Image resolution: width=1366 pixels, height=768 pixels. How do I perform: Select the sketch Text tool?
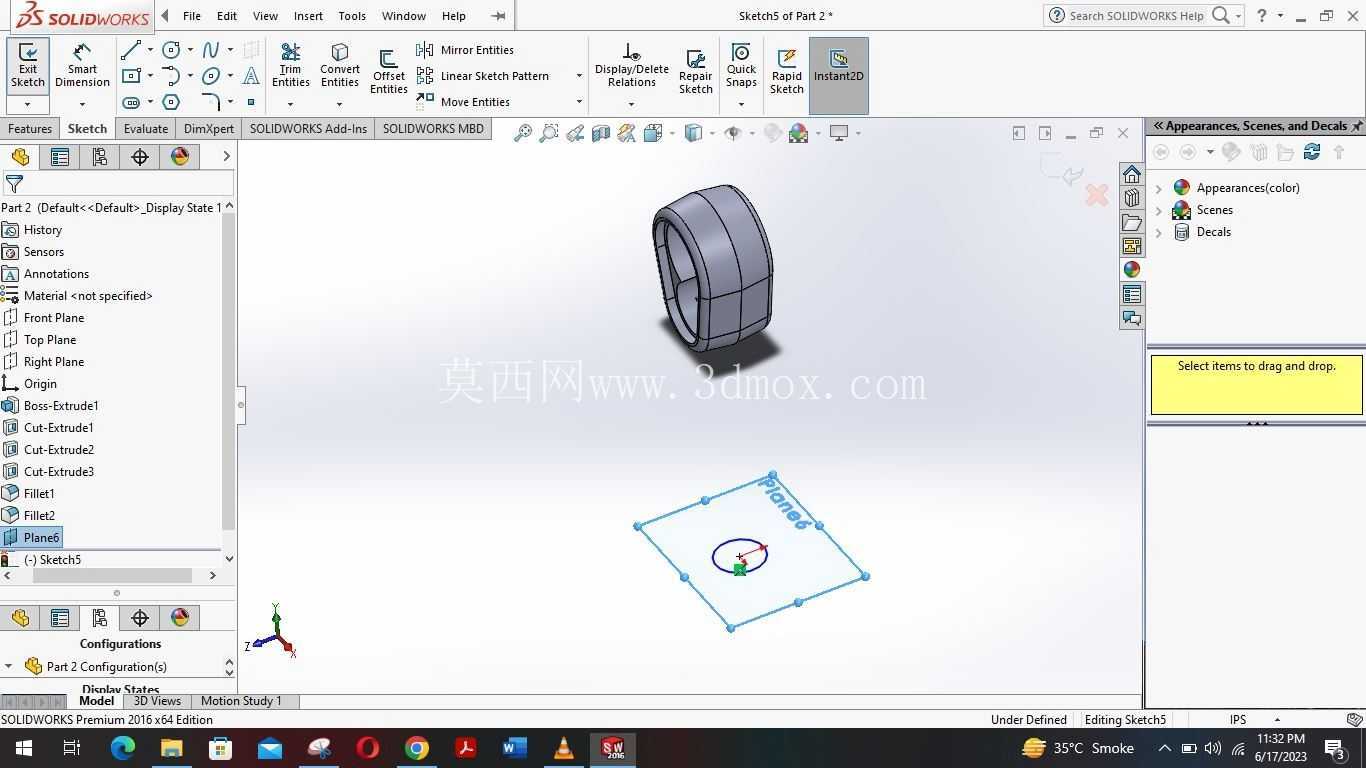251,76
